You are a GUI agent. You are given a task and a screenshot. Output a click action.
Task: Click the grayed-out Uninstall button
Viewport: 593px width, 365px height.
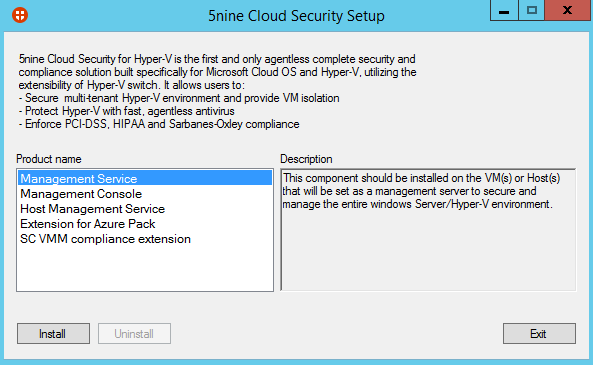tap(134, 334)
